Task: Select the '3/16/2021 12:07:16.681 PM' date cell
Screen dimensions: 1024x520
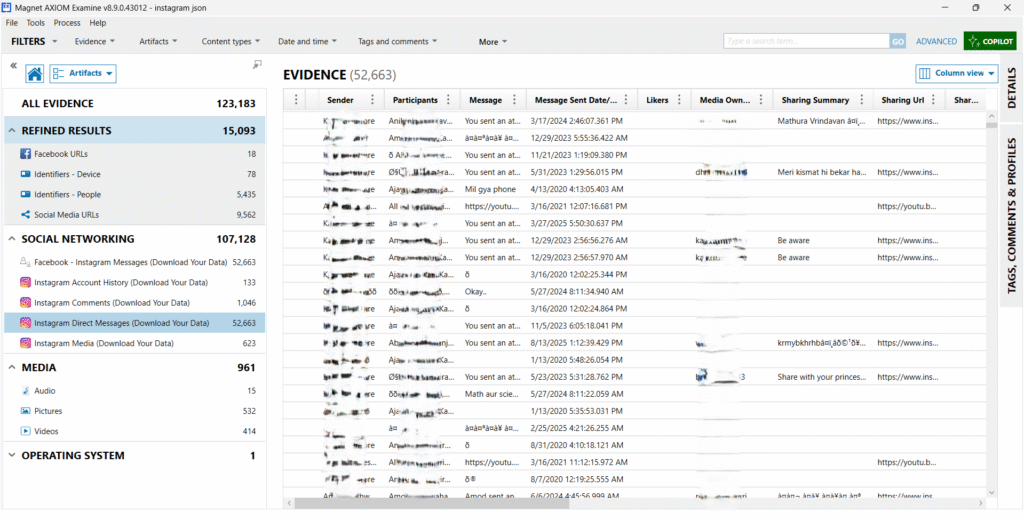Action: [x=581, y=206]
